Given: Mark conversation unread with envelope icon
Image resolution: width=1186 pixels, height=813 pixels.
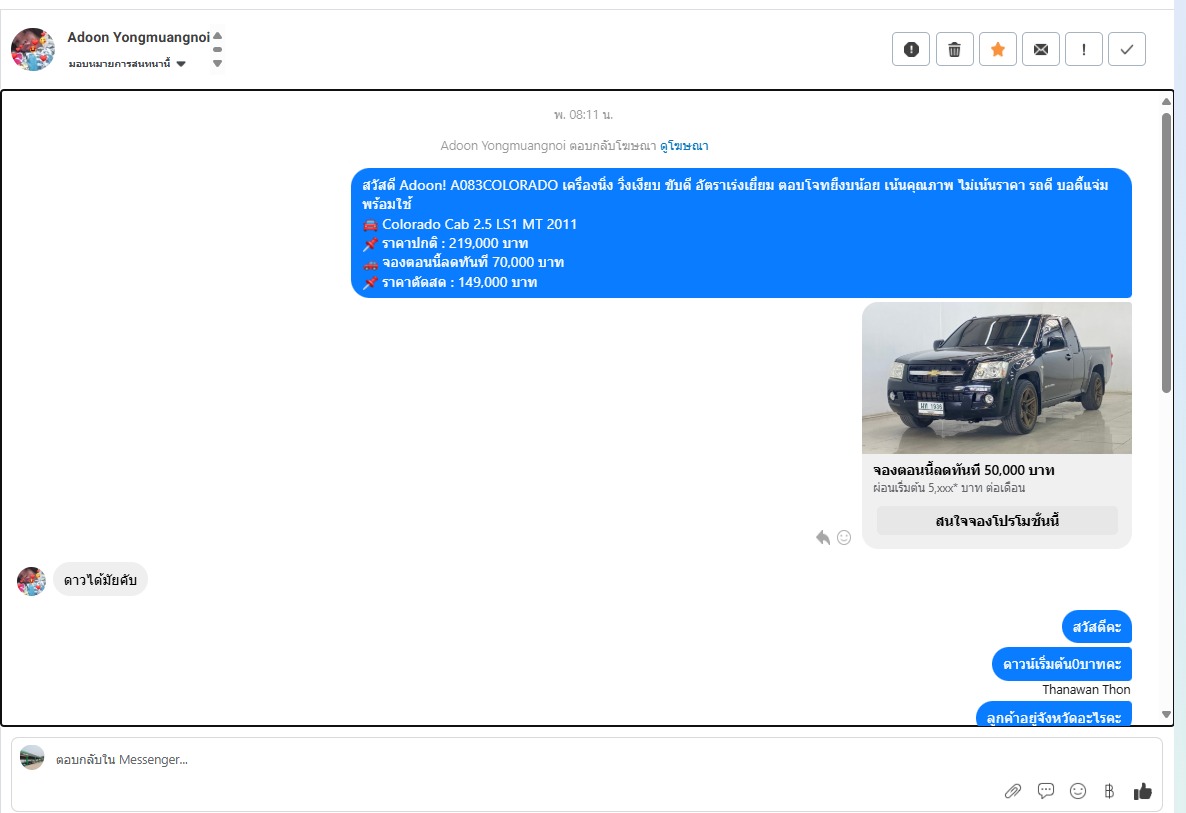Looking at the screenshot, I should [1040, 49].
